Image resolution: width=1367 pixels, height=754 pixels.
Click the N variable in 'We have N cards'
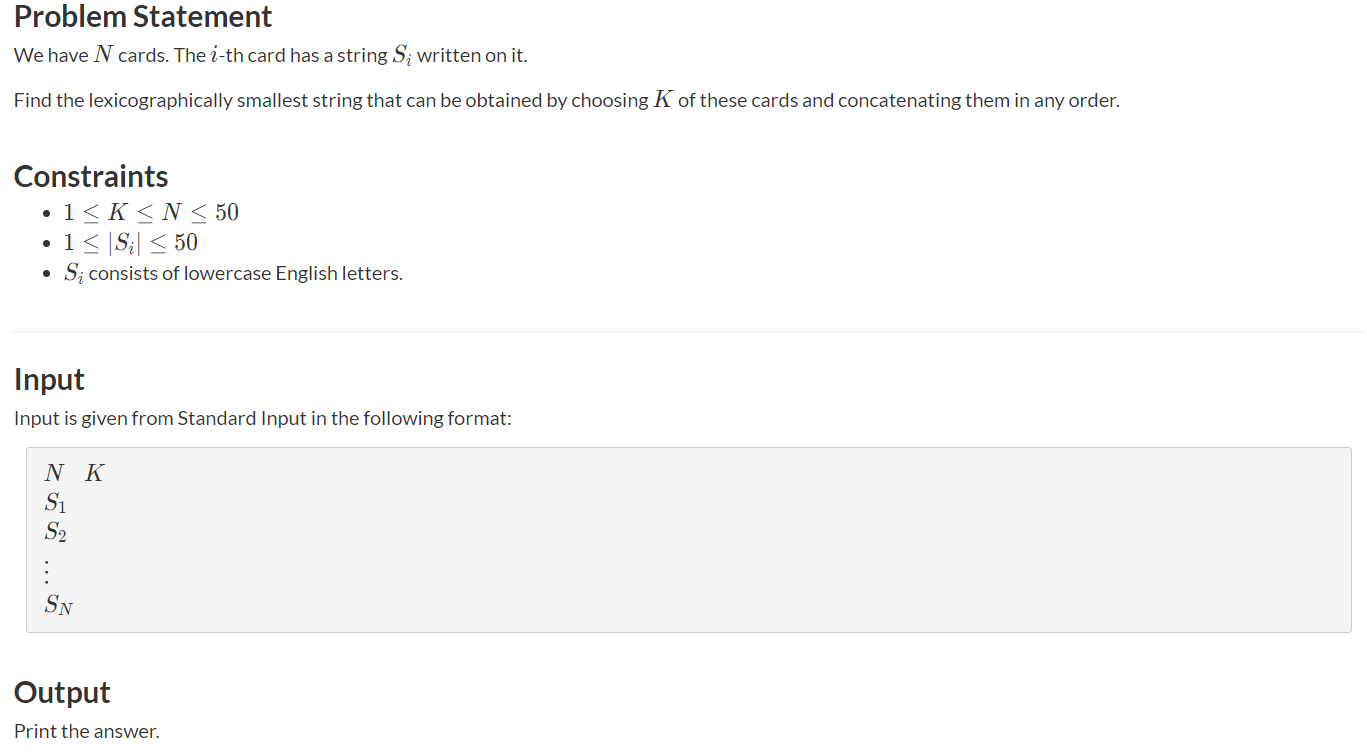[103, 55]
